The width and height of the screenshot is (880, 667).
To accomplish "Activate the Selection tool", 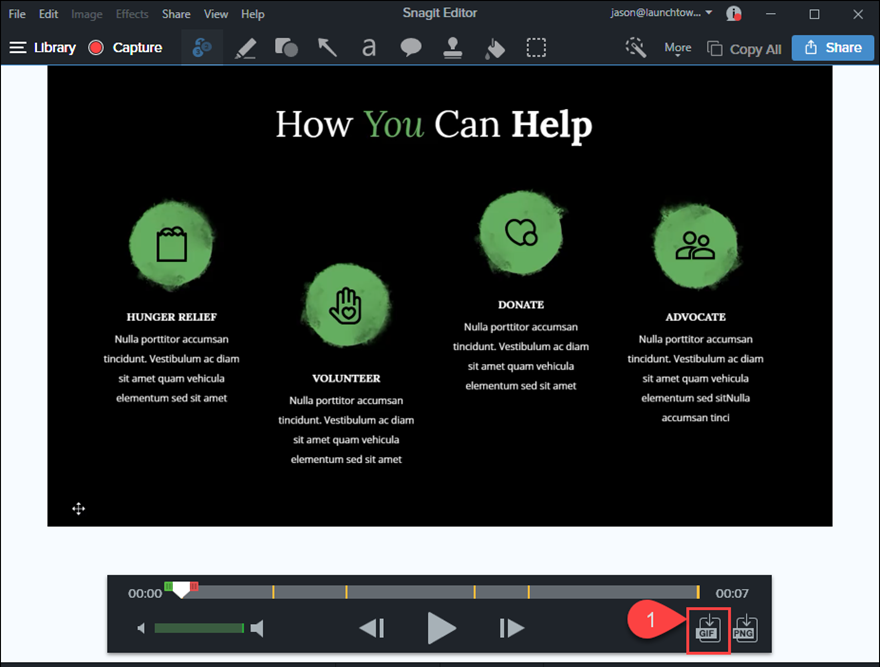I will click(537, 47).
